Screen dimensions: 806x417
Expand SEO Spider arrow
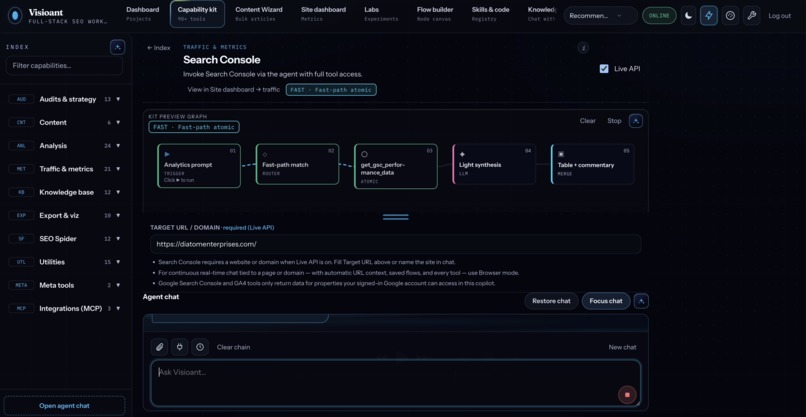tap(118, 239)
